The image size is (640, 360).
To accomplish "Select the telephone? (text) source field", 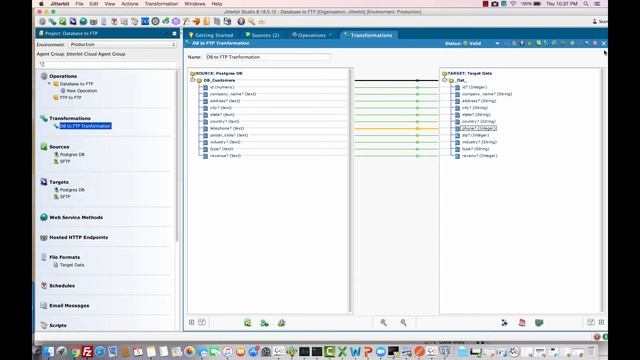I will [x=227, y=128].
